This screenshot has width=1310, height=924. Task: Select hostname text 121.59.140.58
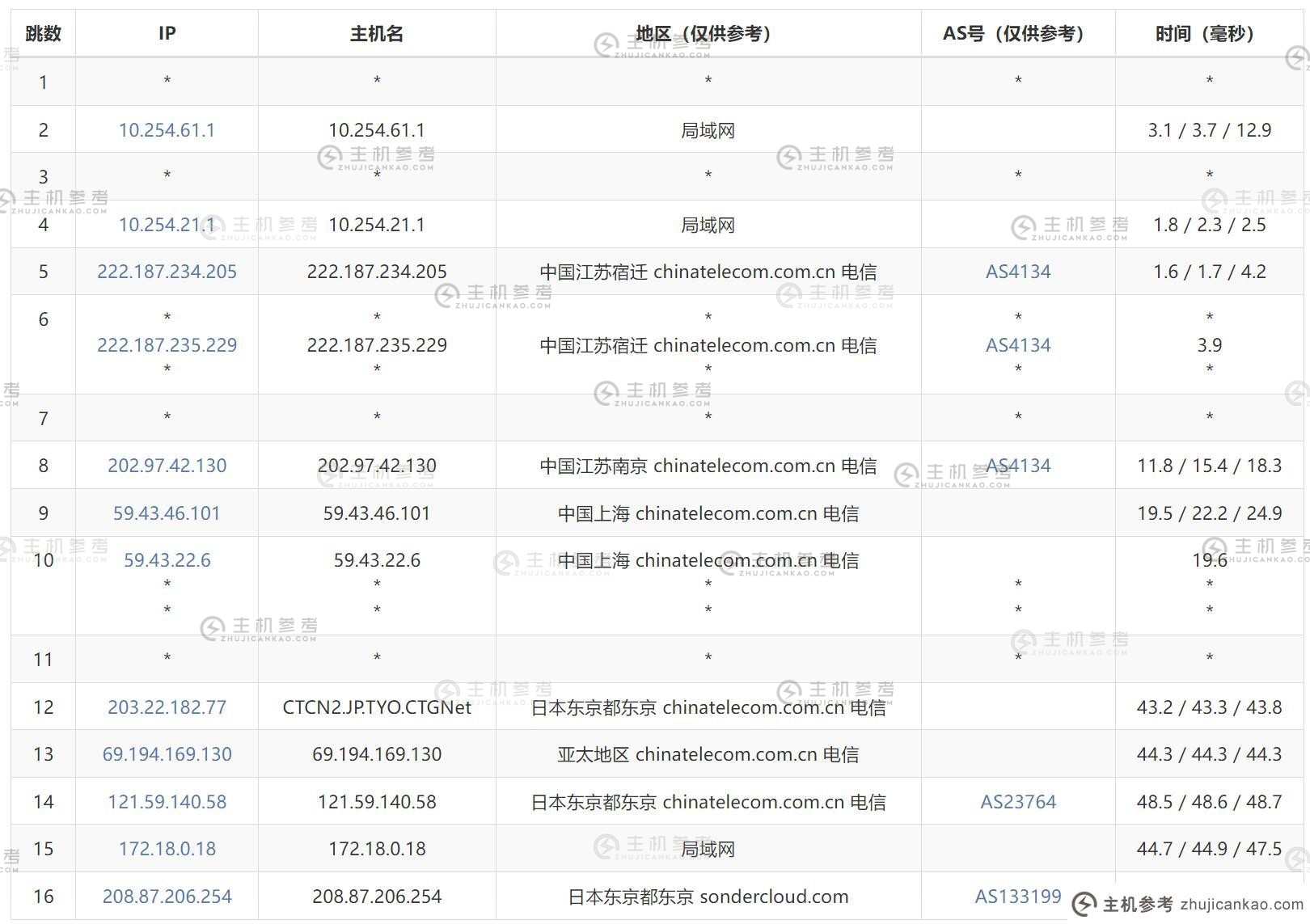pos(377,802)
